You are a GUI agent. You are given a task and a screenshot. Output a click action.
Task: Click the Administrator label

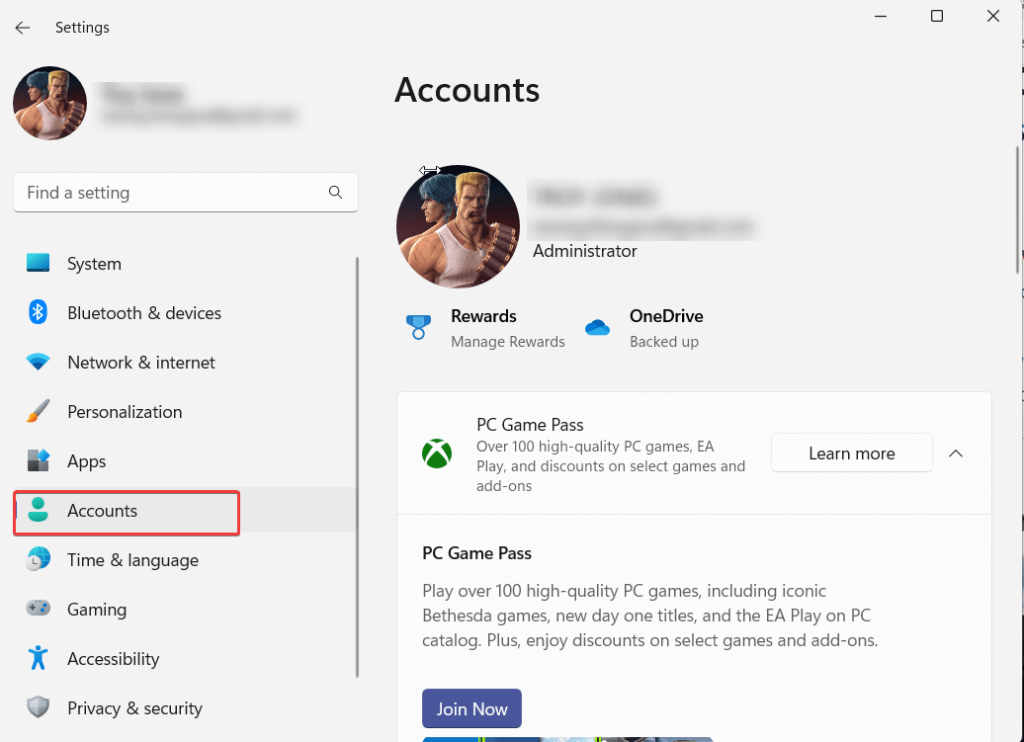point(584,251)
